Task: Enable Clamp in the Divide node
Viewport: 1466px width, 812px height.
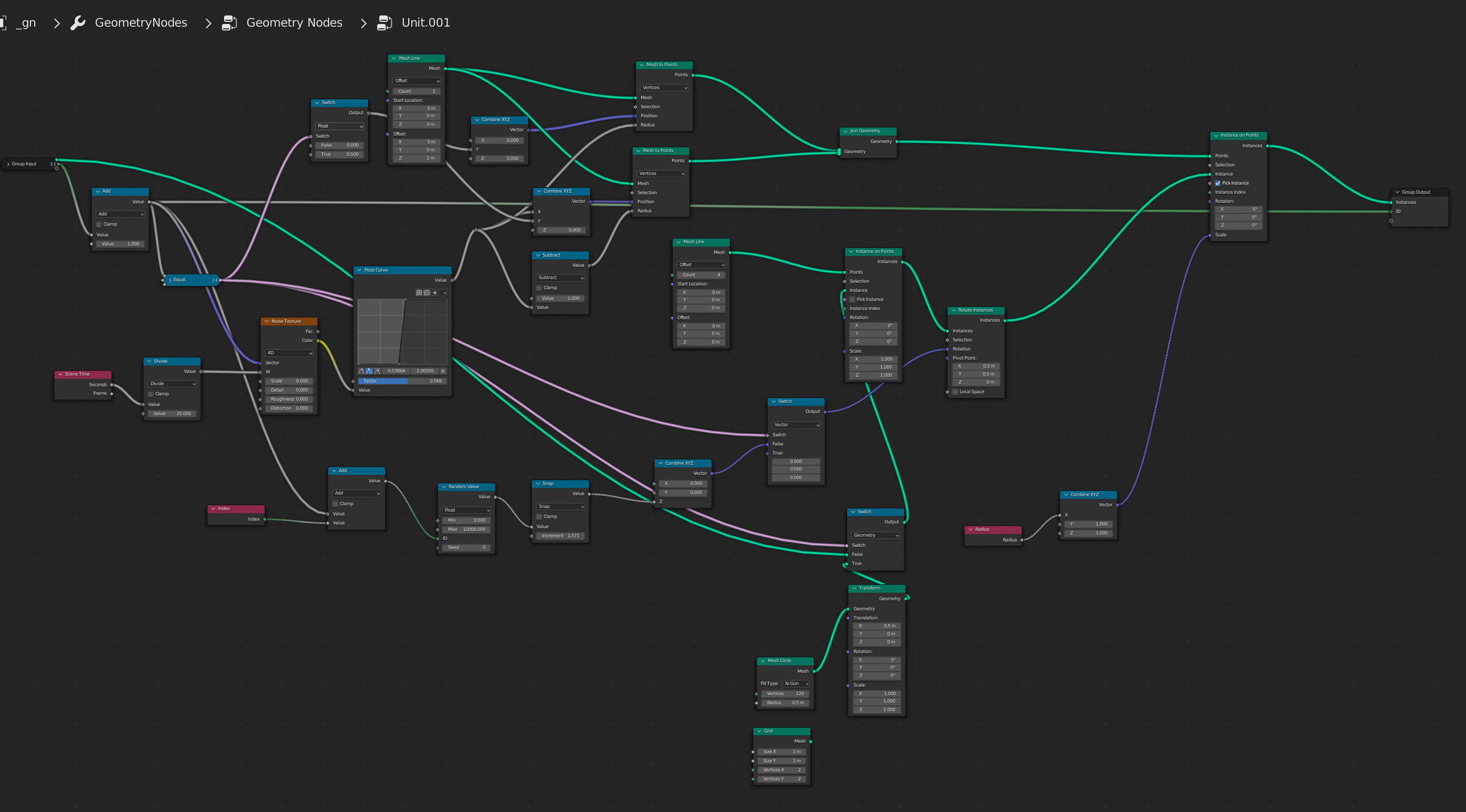Action: tap(151, 394)
